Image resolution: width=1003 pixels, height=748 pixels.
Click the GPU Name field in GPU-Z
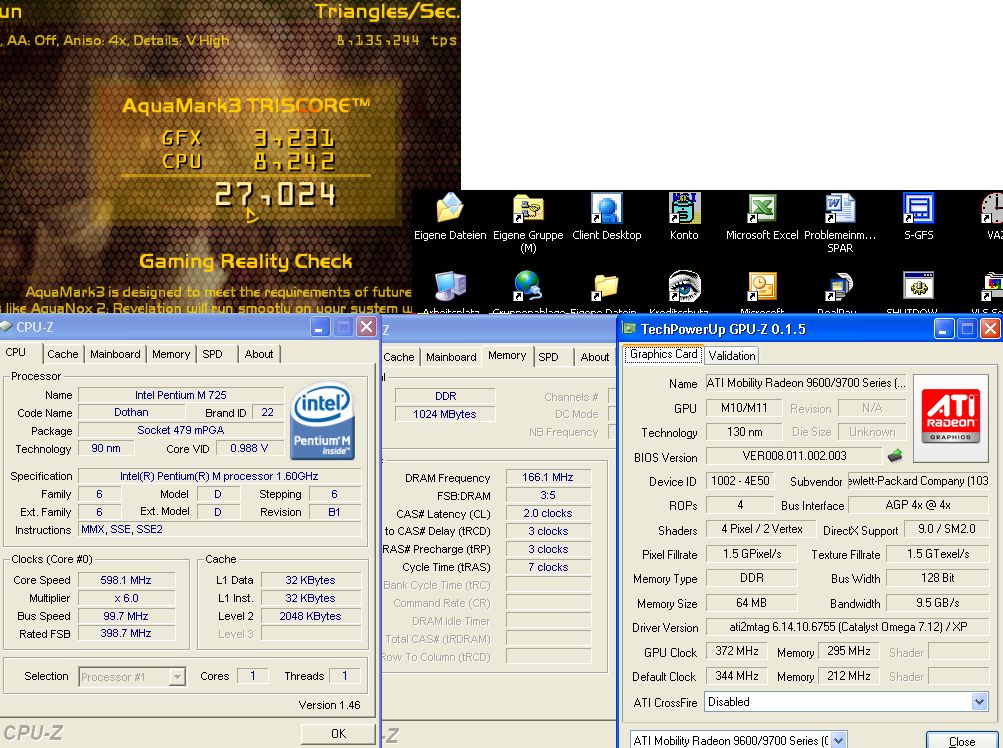tap(806, 383)
